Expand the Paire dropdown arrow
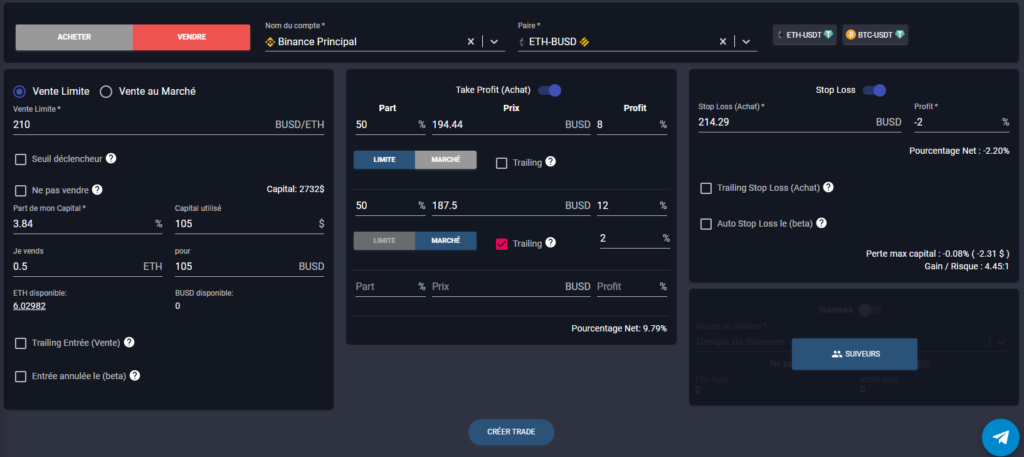Screen dimensions: 1024x457 [745, 41]
